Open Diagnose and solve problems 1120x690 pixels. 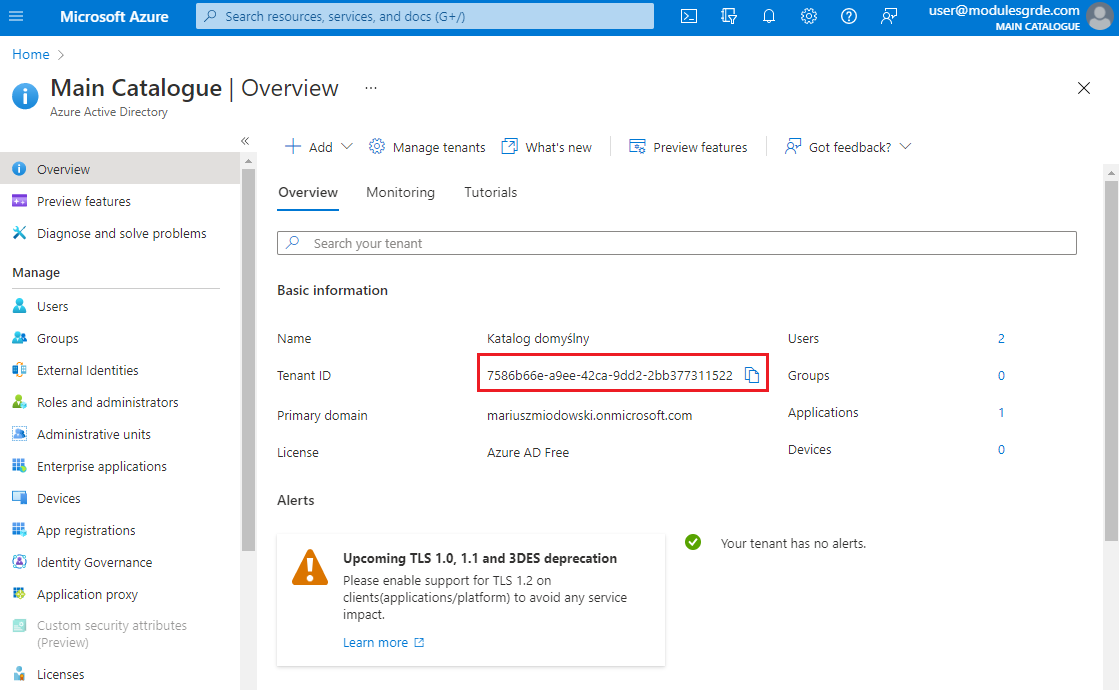(x=120, y=234)
